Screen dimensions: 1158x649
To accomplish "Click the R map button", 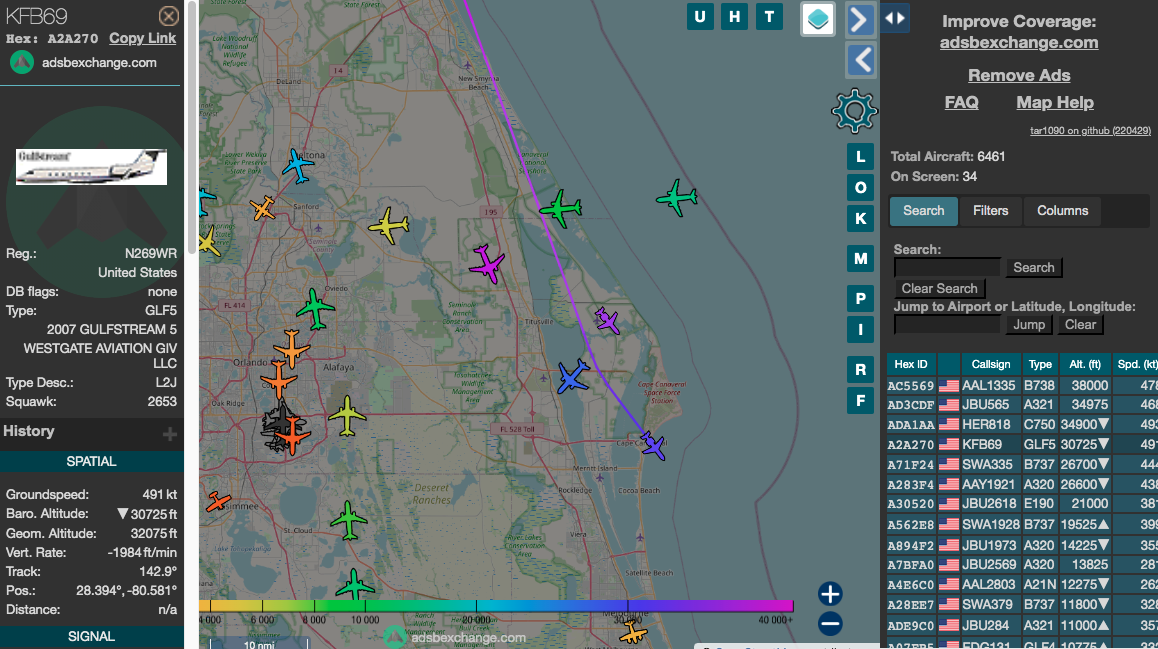I will pyautogui.click(x=860, y=369).
